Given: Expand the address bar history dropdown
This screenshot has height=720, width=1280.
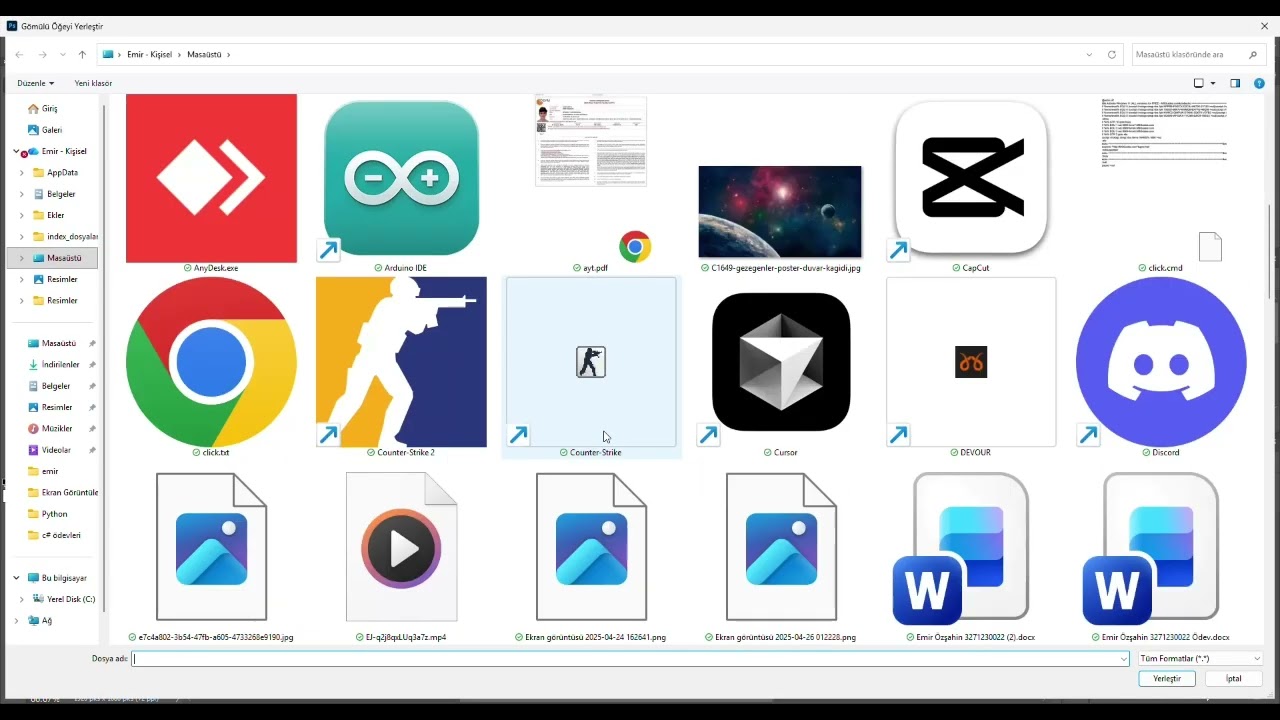Looking at the screenshot, I should [x=1089, y=54].
